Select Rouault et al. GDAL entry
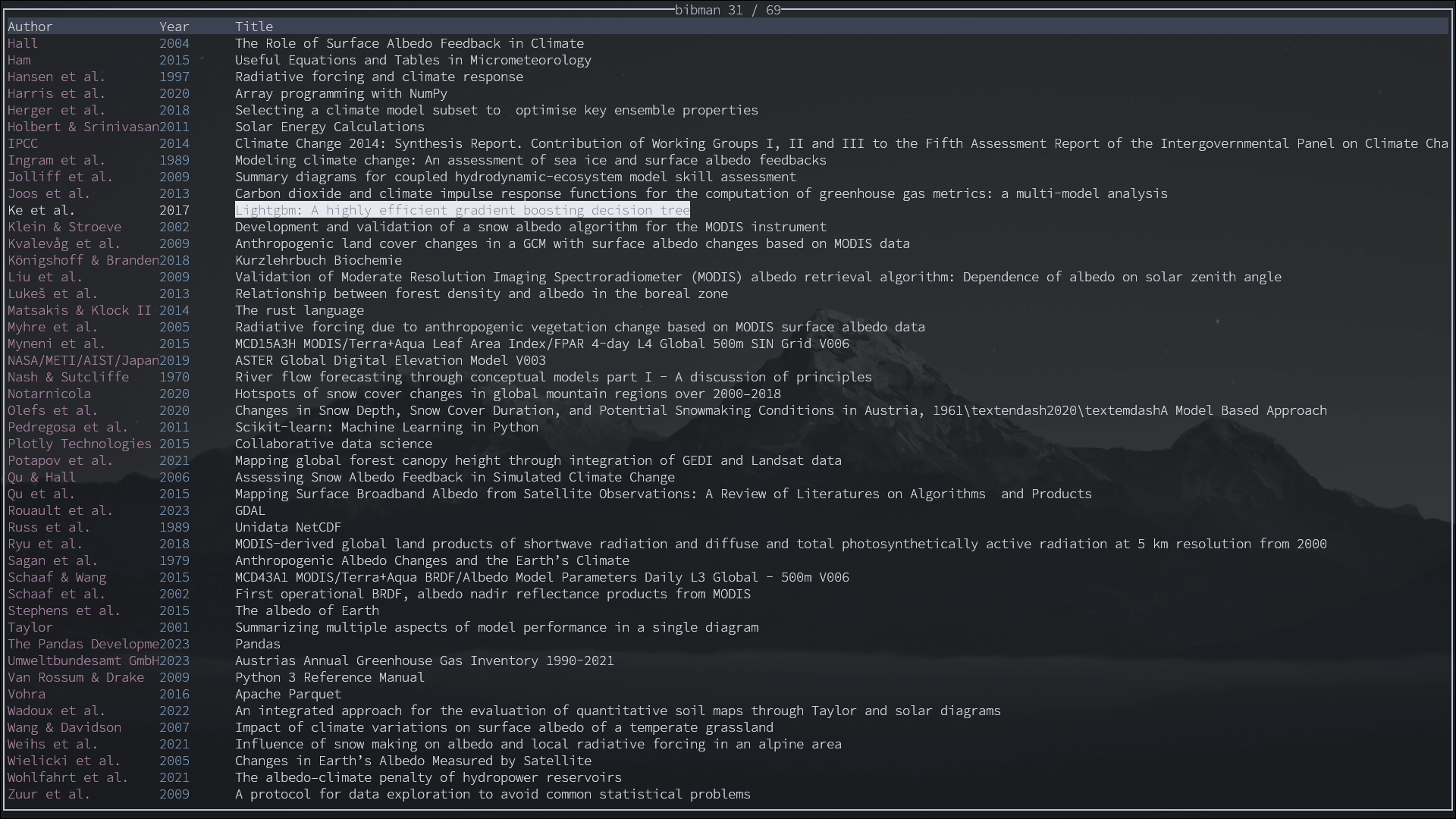This screenshot has height=819, width=1456. click(x=249, y=510)
